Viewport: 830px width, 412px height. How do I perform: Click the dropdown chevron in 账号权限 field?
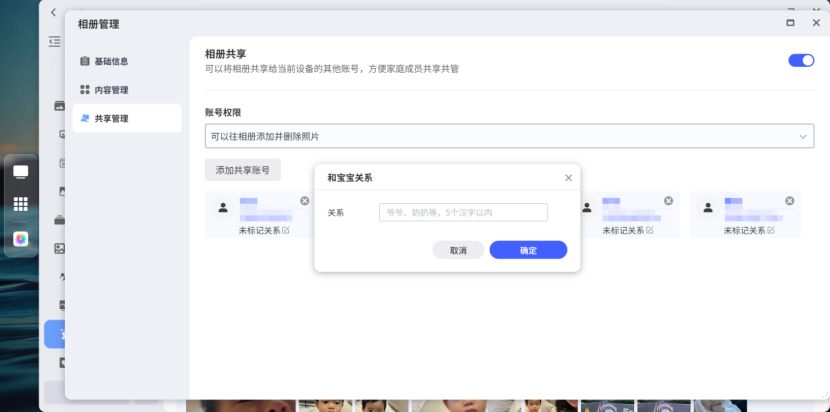(803, 137)
